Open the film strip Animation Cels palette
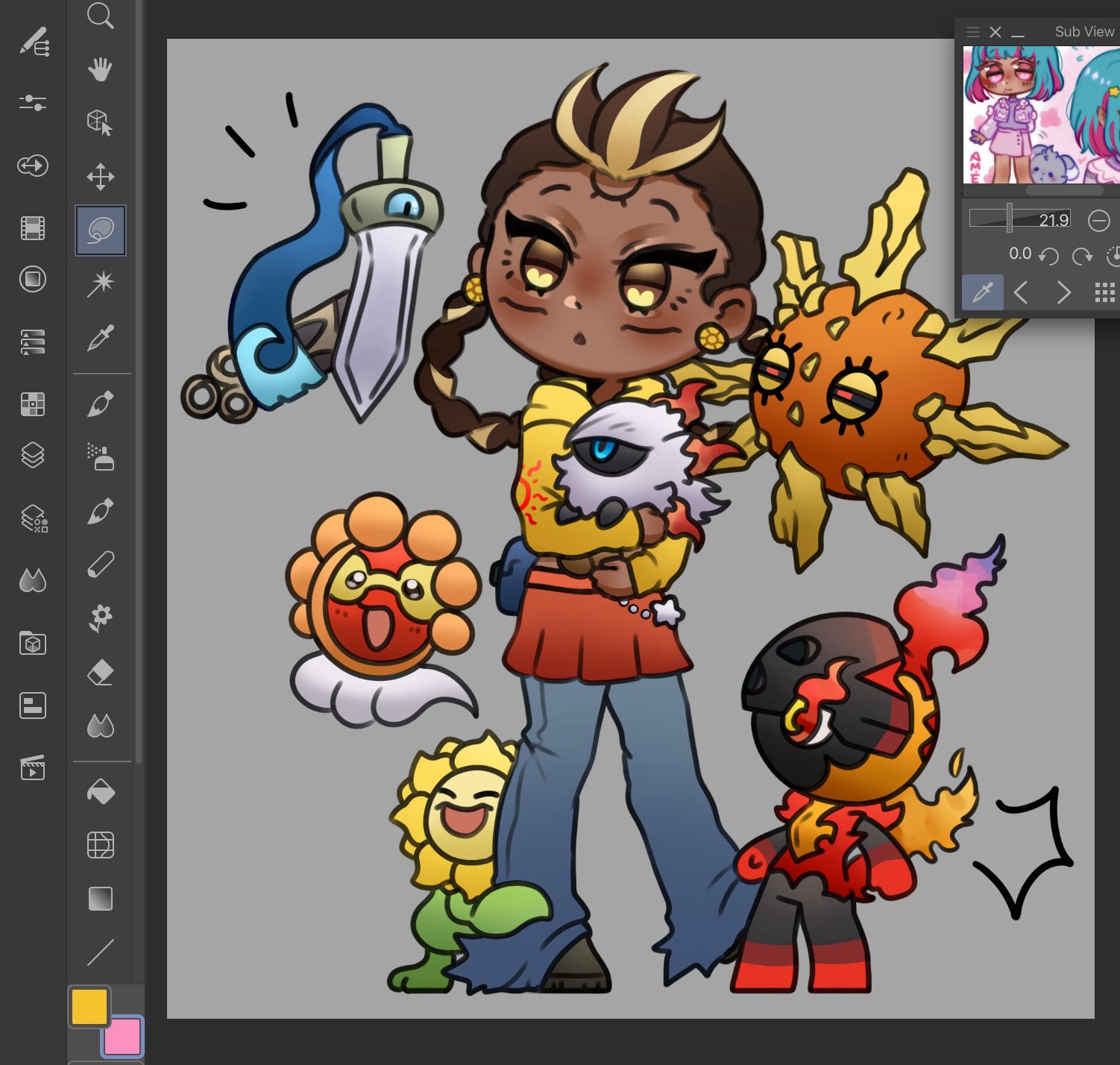This screenshot has width=1120, height=1065. click(x=33, y=227)
